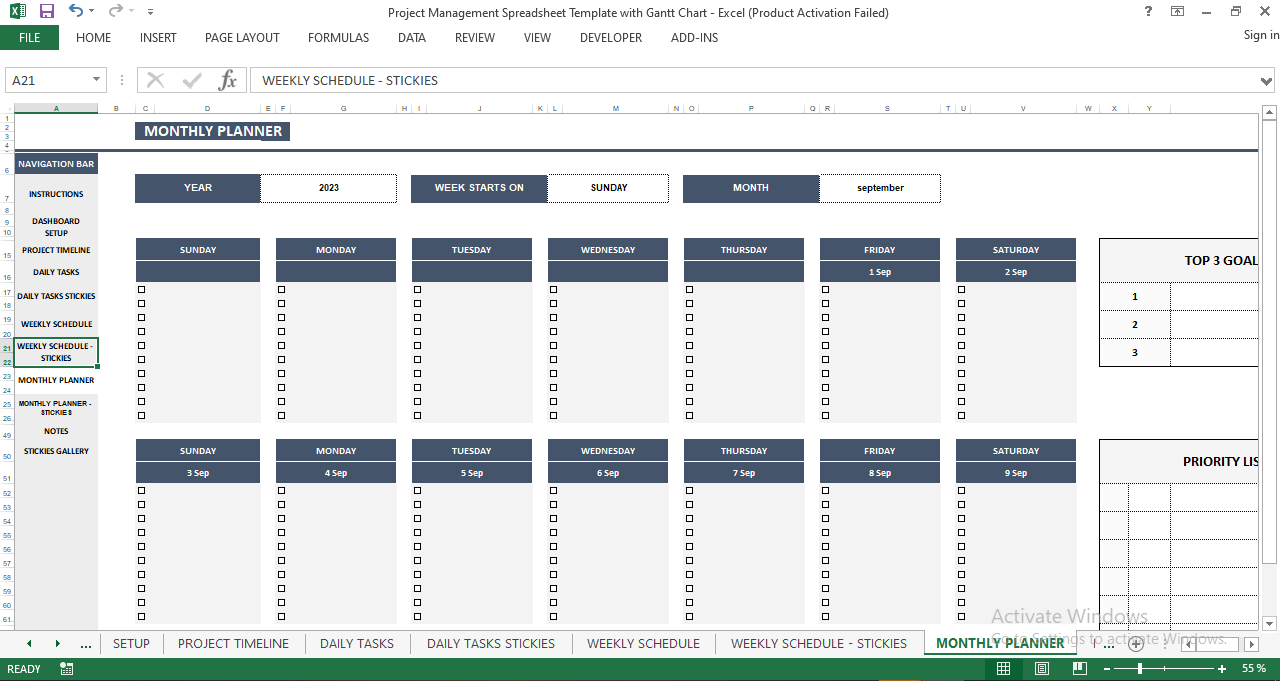Click the Save icon on Quick Access Toolbar

tap(45, 11)
